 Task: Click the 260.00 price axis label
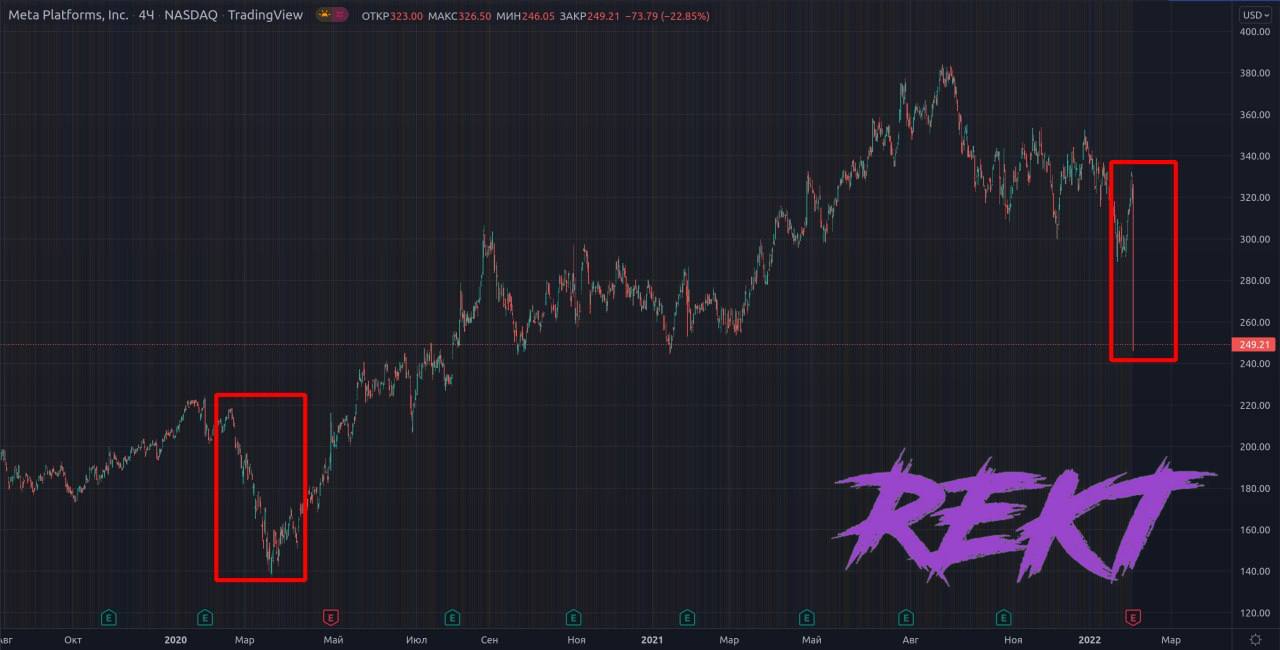pyautogui.click(x=1255, y=322)
